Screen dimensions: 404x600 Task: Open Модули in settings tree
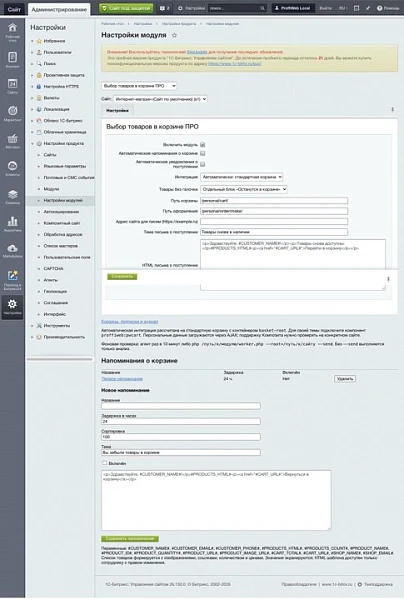coord(51,189)
